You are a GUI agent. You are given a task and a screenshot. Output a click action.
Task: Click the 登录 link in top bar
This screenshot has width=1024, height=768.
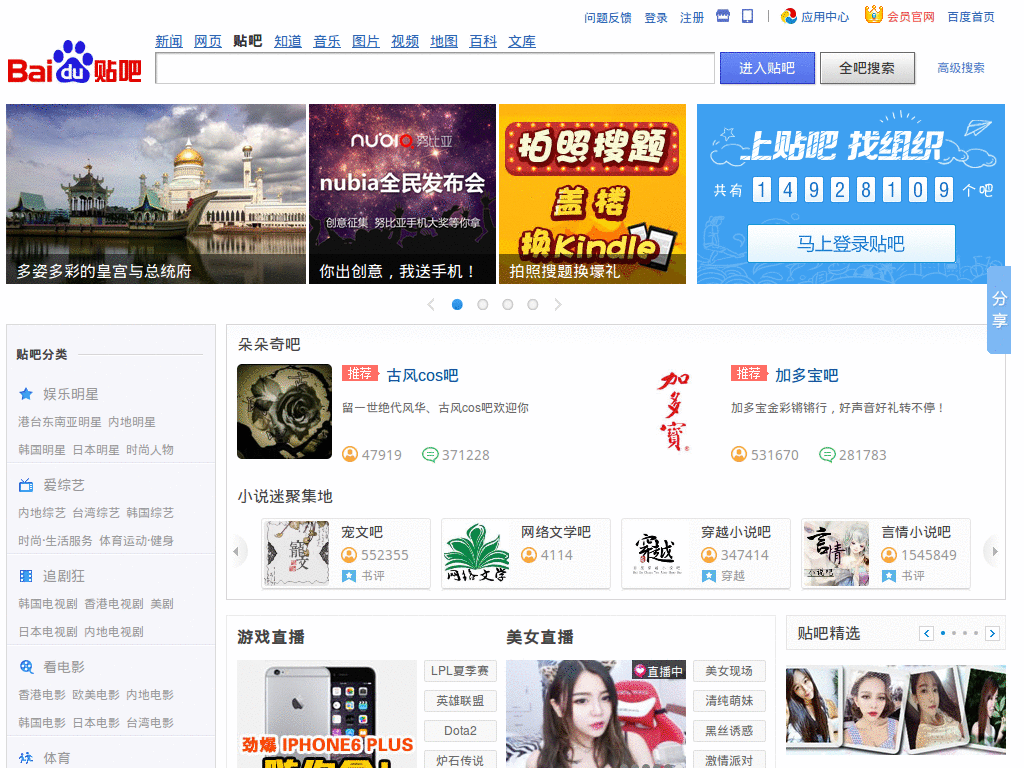656,18
